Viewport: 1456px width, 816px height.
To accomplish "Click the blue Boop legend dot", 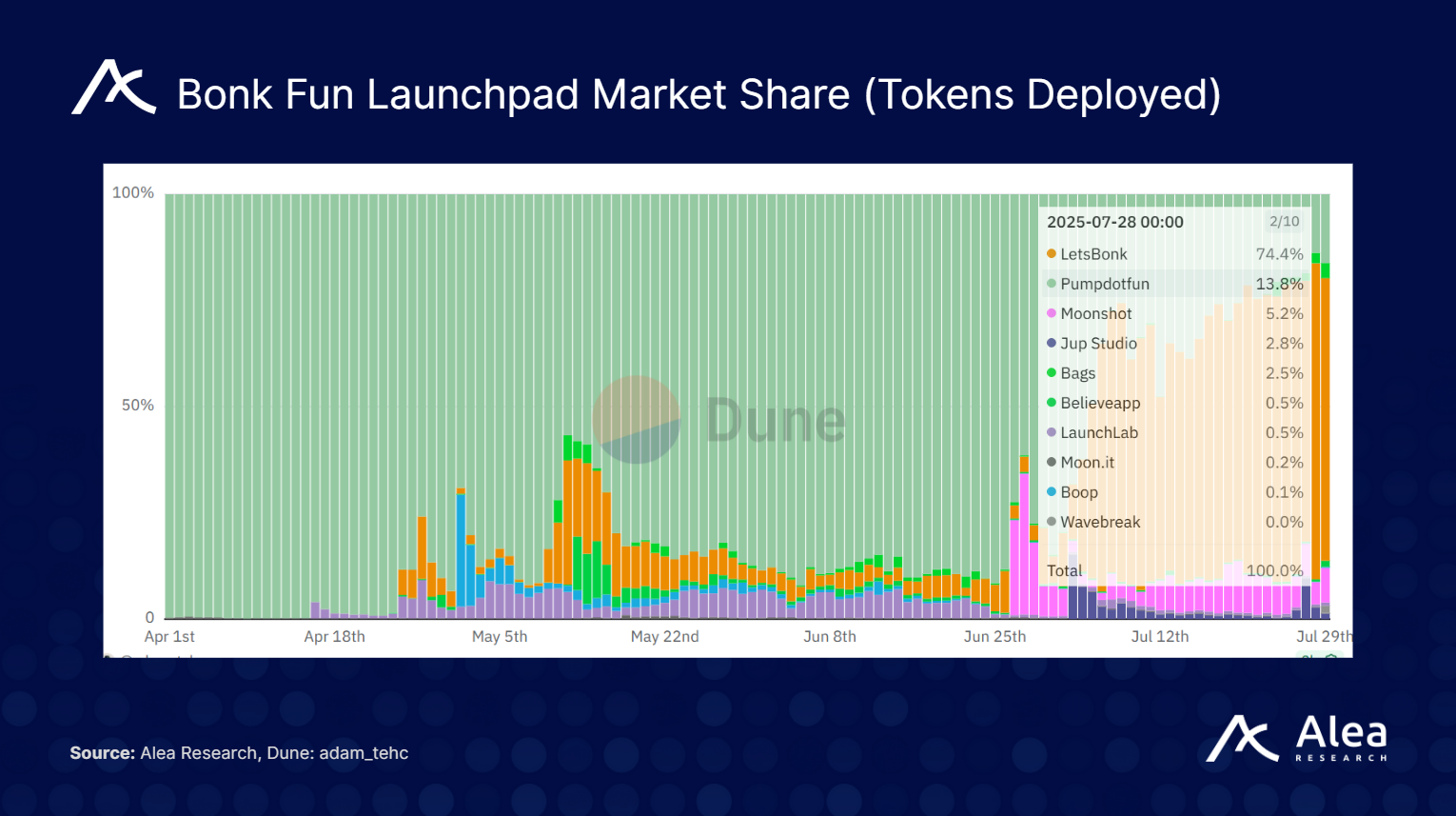I will pyautogui.click(x=1051, y=492).
